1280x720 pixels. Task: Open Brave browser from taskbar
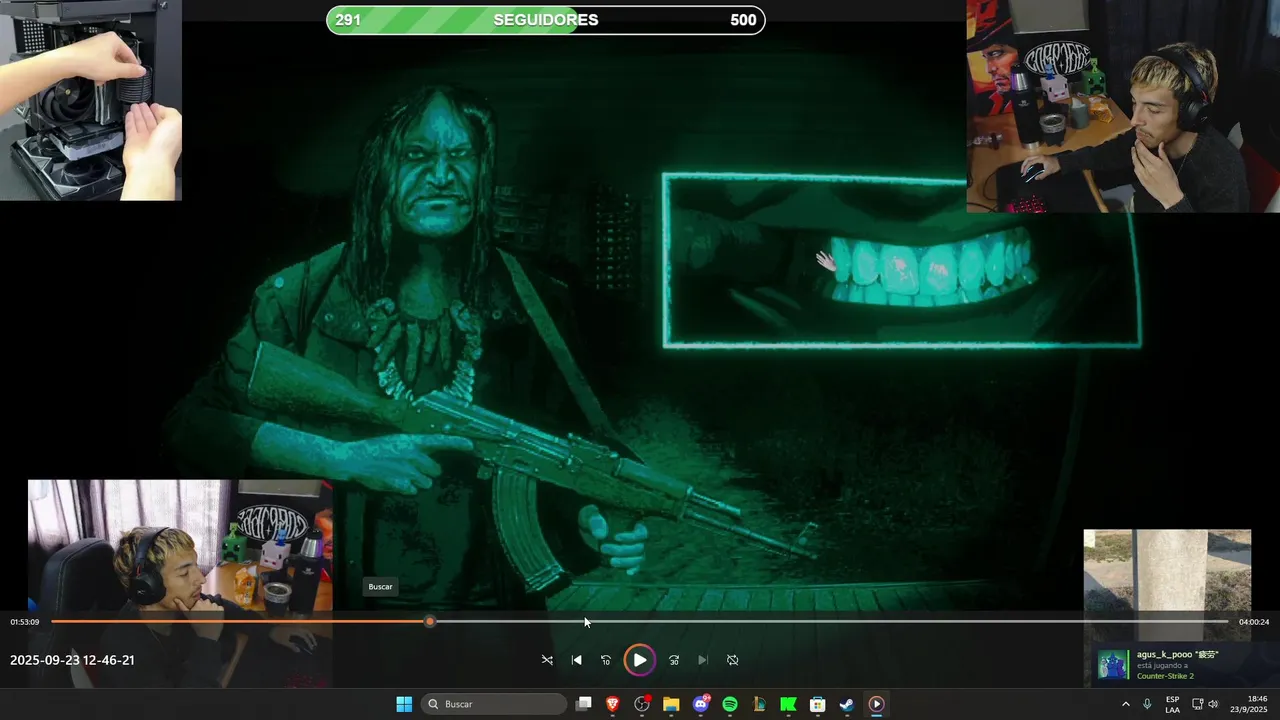click(613, 704)
